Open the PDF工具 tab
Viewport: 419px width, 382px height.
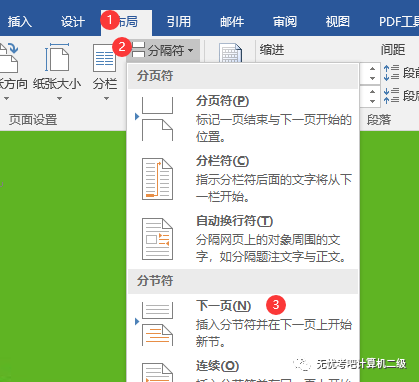tap(399, 22)
